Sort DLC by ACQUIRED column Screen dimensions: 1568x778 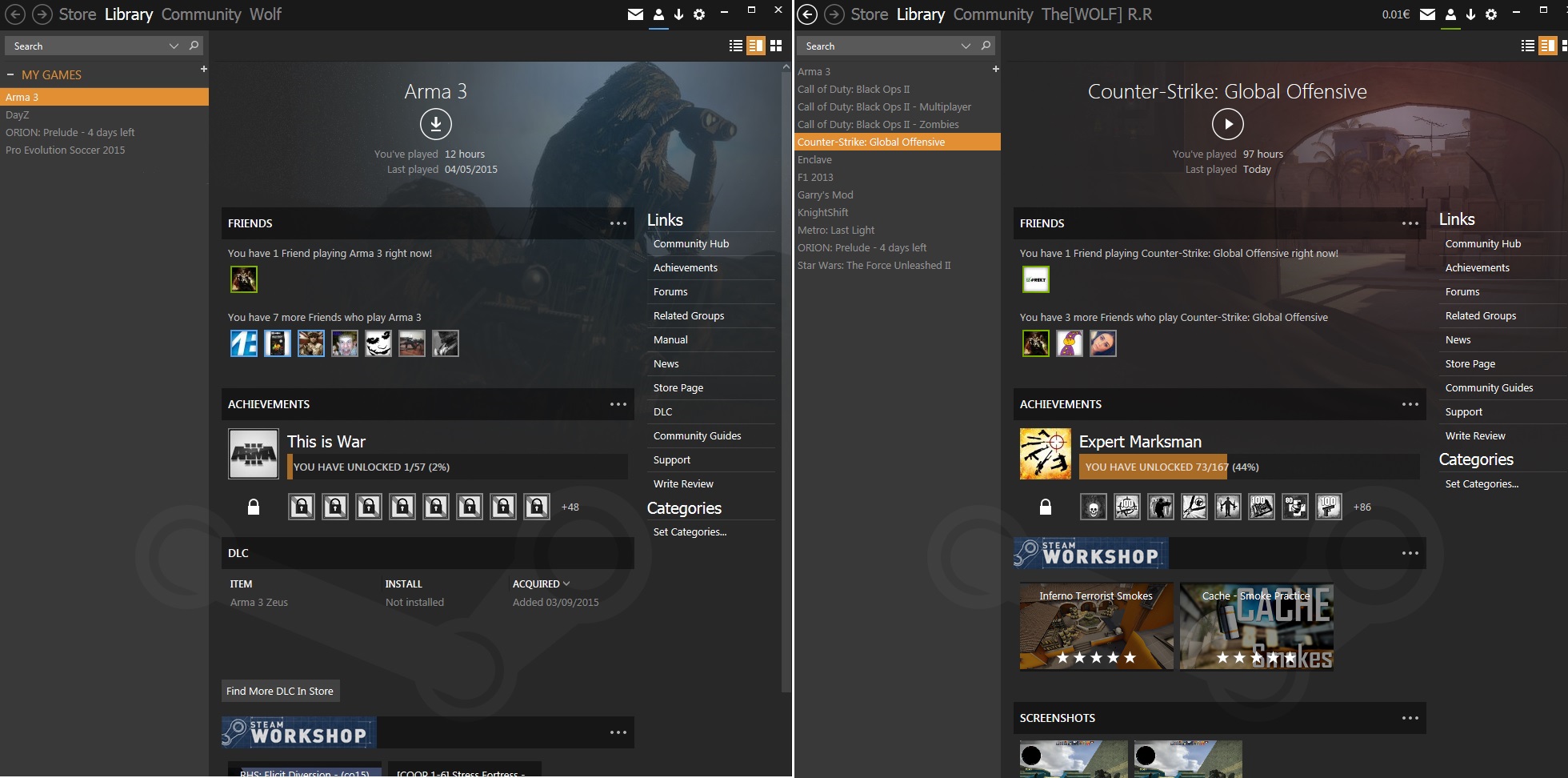(x=542, y=584)
